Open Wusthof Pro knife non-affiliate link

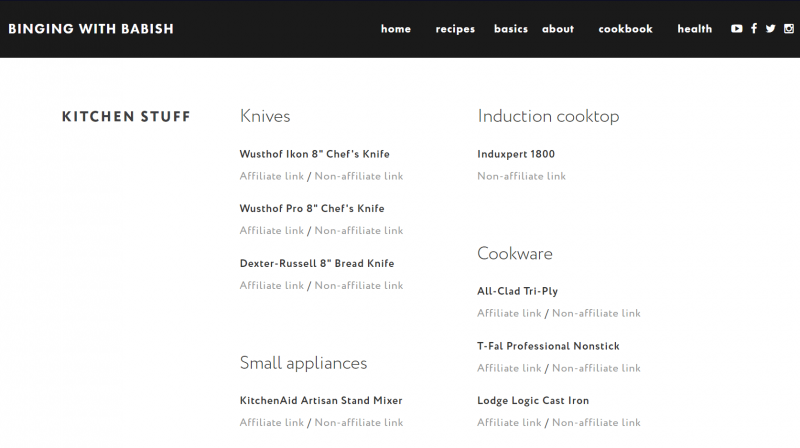pos(359,231)
